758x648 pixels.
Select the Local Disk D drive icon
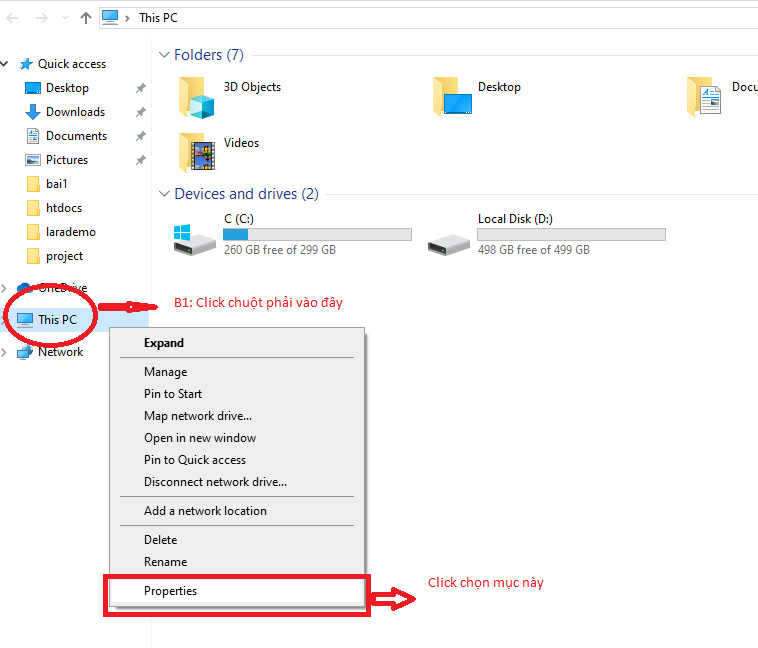(449, 244)
